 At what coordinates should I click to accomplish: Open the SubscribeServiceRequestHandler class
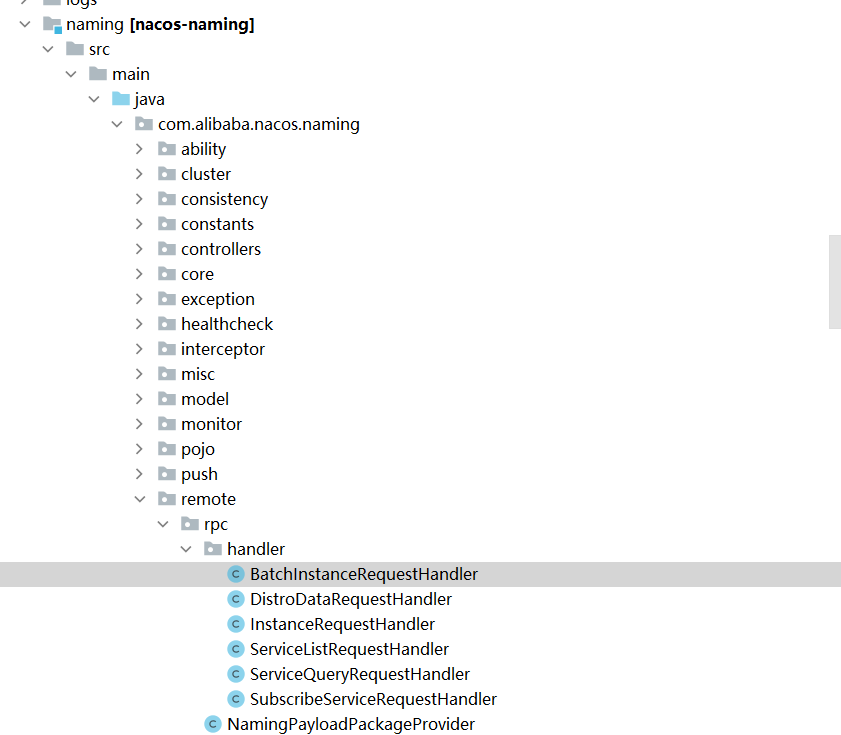373,698
